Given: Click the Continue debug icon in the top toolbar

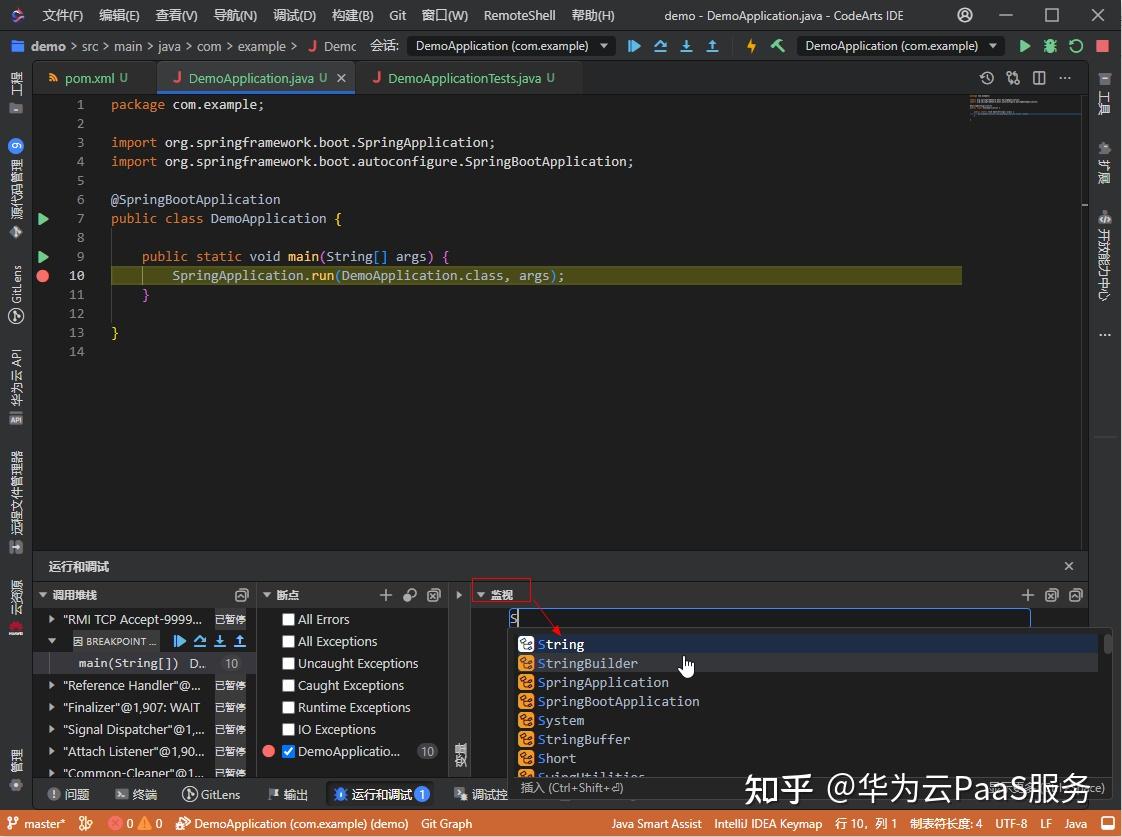Looking at the screenshot, I should (x=634, y=46).
